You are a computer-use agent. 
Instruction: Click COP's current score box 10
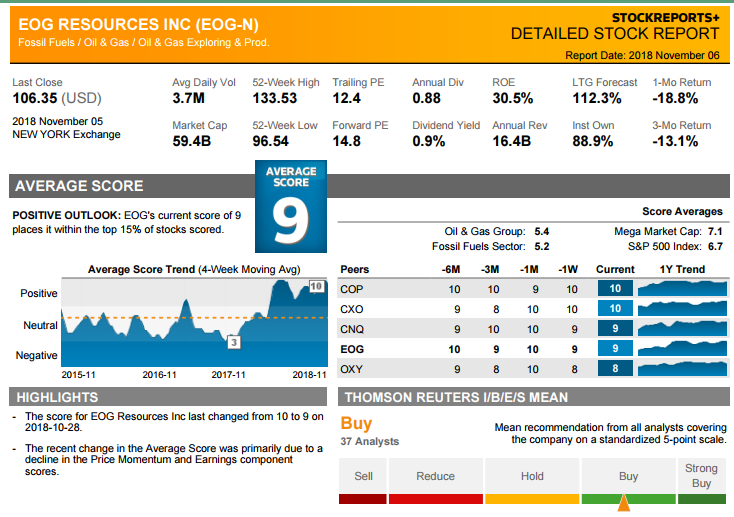click(615, 288)
